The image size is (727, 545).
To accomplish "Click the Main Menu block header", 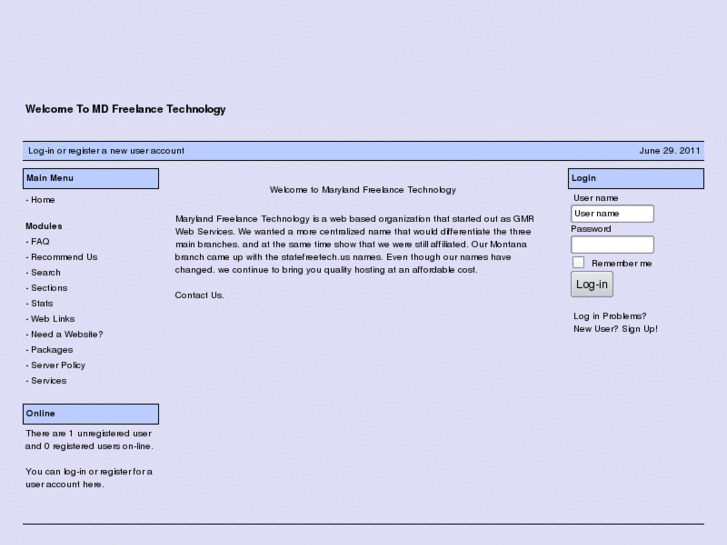I will tap(91, 179).
